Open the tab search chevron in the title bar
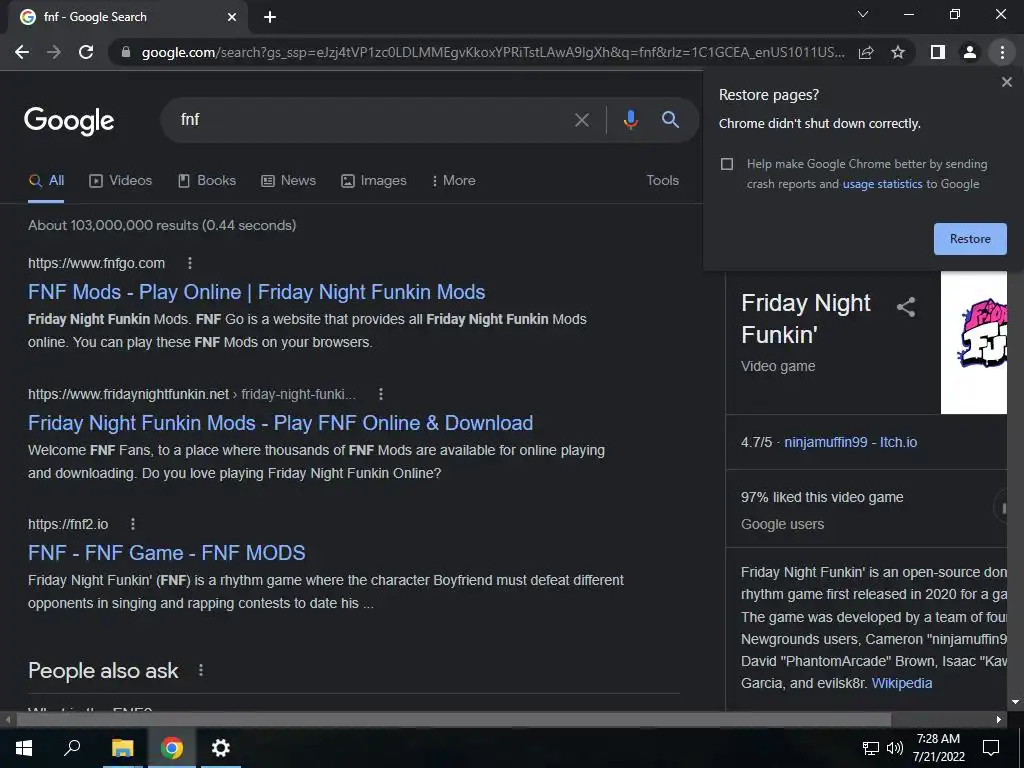This screenshot has height=768, width=1024. [x=863, y=14]
